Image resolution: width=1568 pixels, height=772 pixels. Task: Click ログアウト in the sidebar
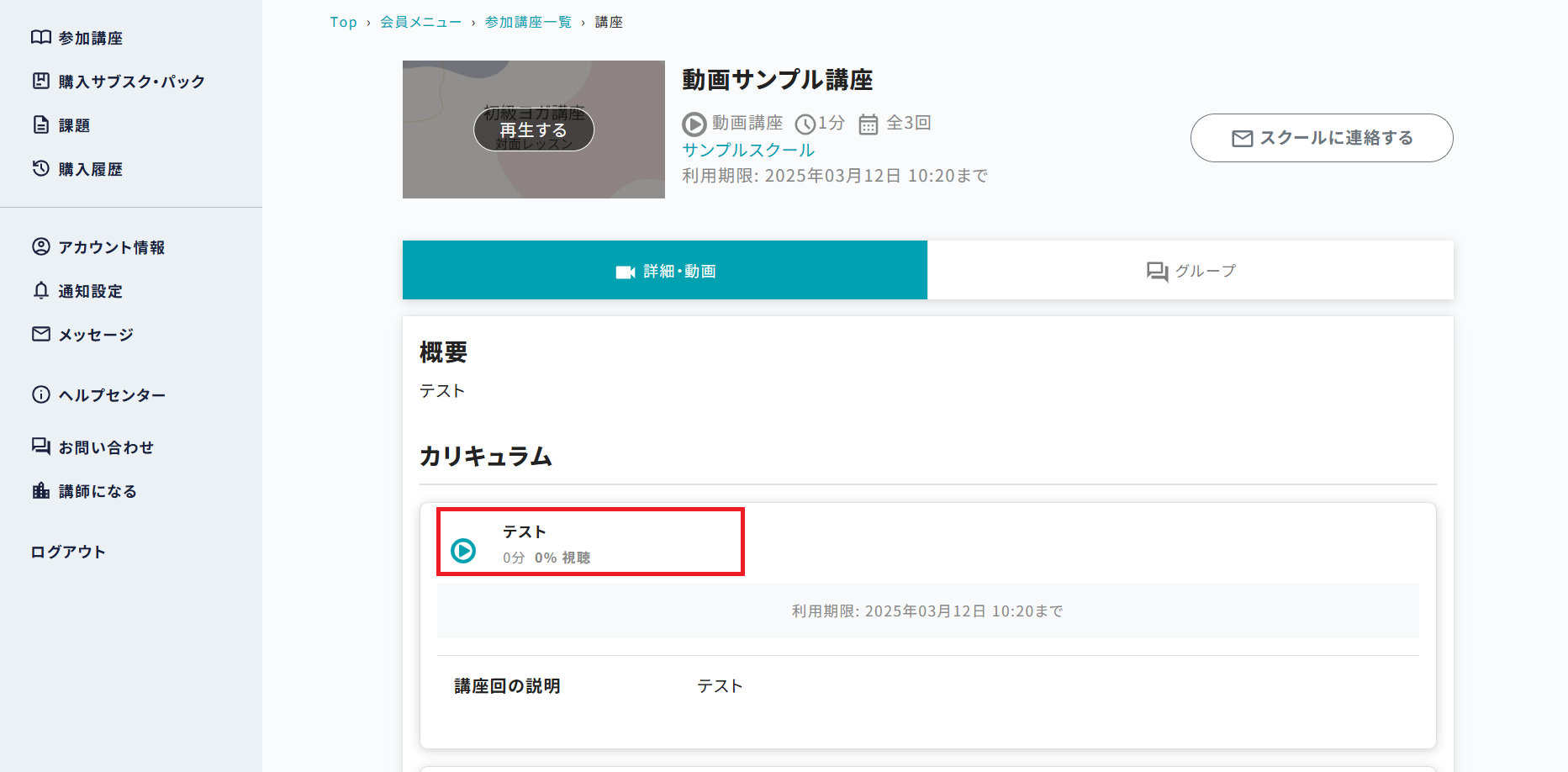[68, 552]
